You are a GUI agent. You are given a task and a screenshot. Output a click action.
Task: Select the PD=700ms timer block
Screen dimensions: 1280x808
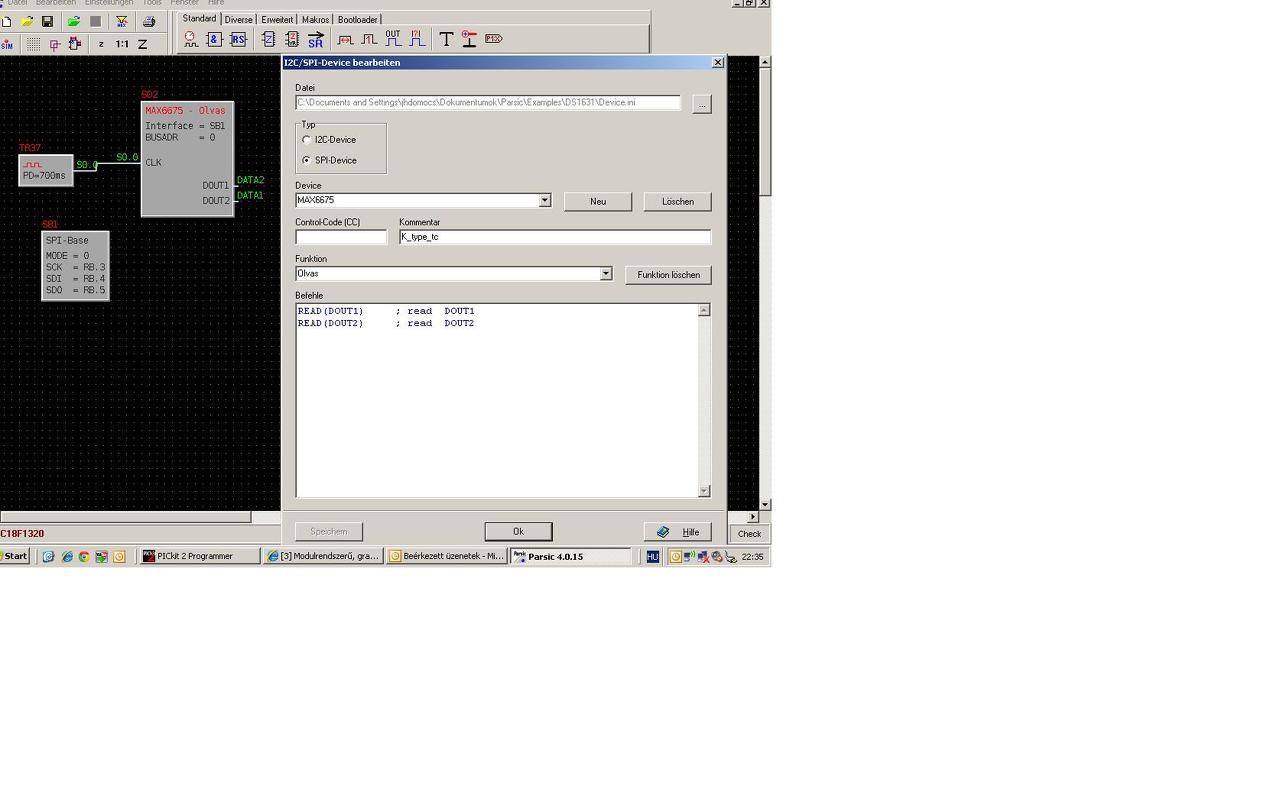pos(46,170)
